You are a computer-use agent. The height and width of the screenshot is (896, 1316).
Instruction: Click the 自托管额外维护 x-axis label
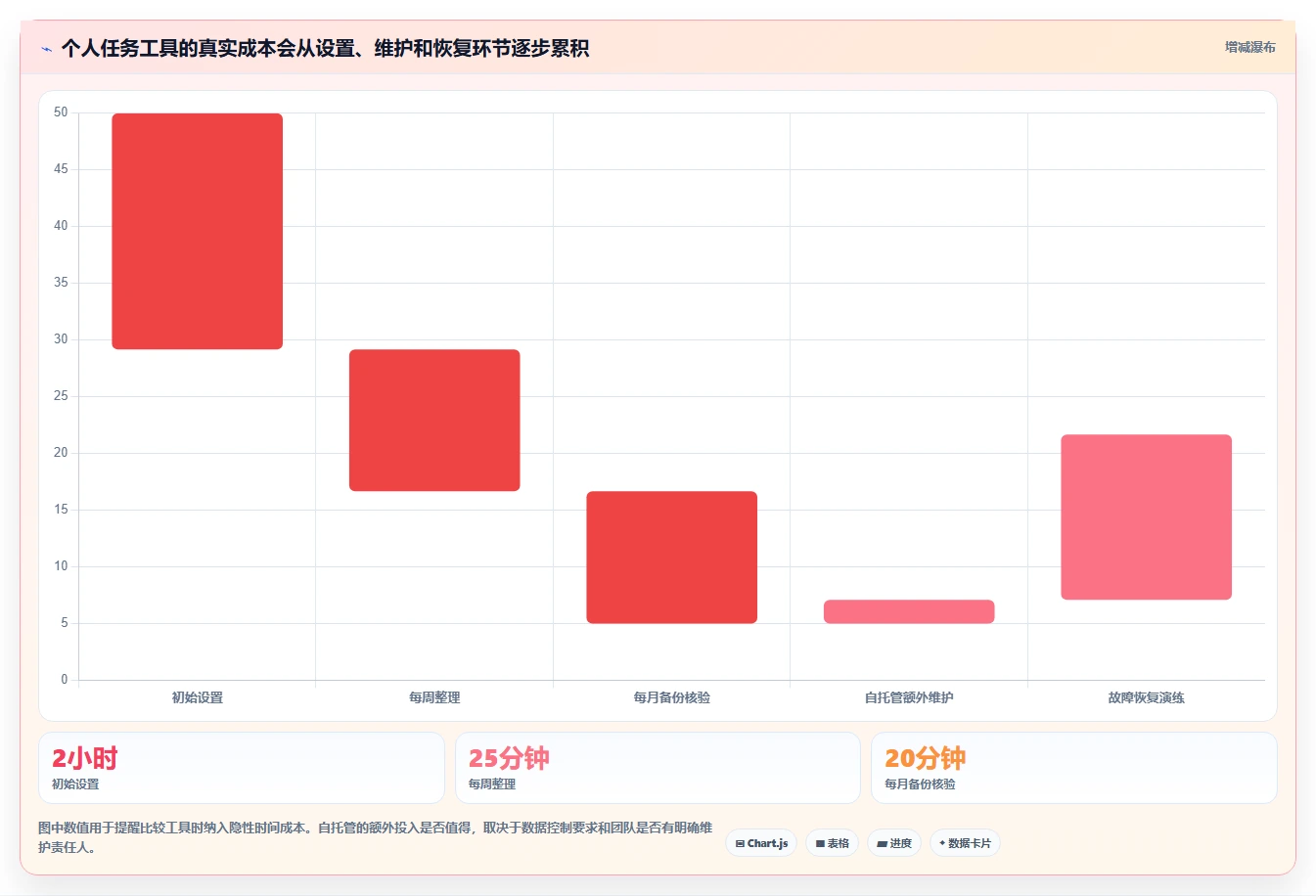[909, 697]
